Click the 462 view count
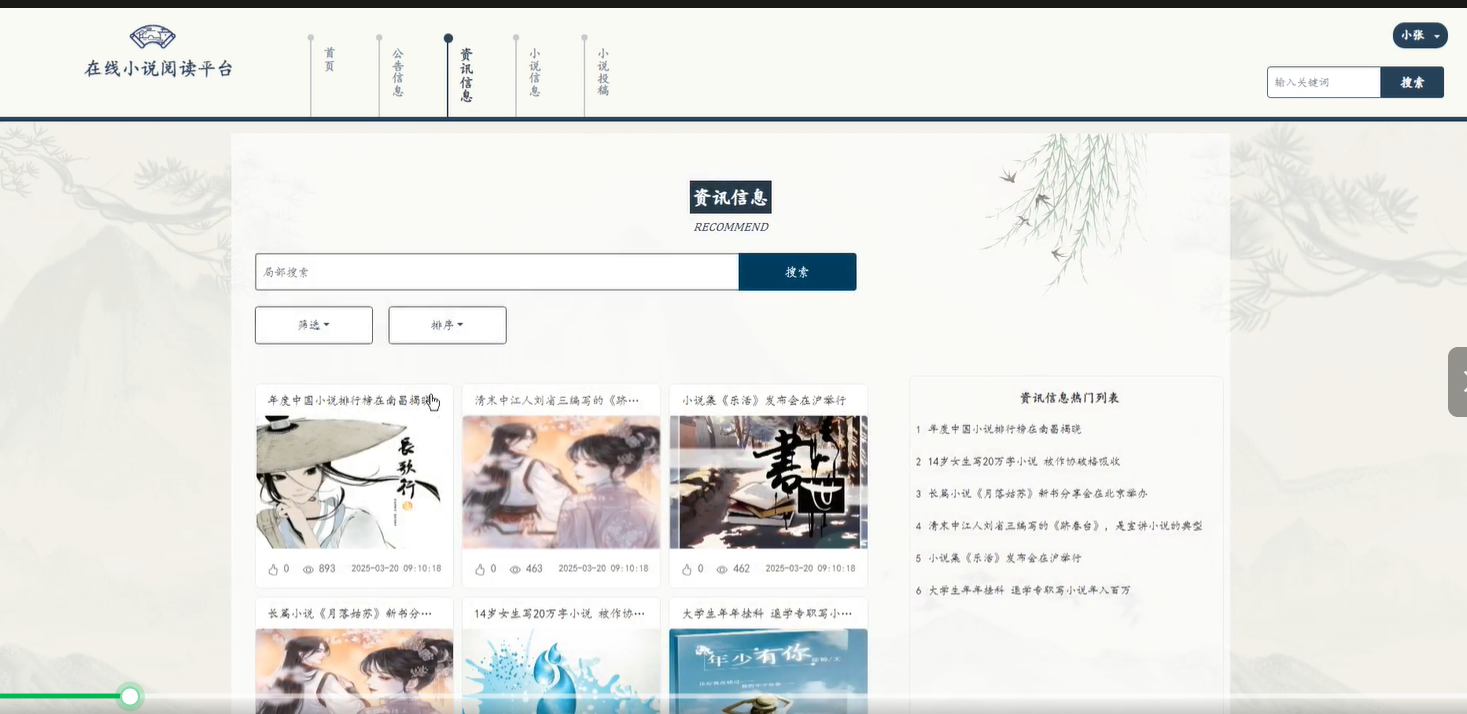 pyautogui.click(x=741, y=569)
